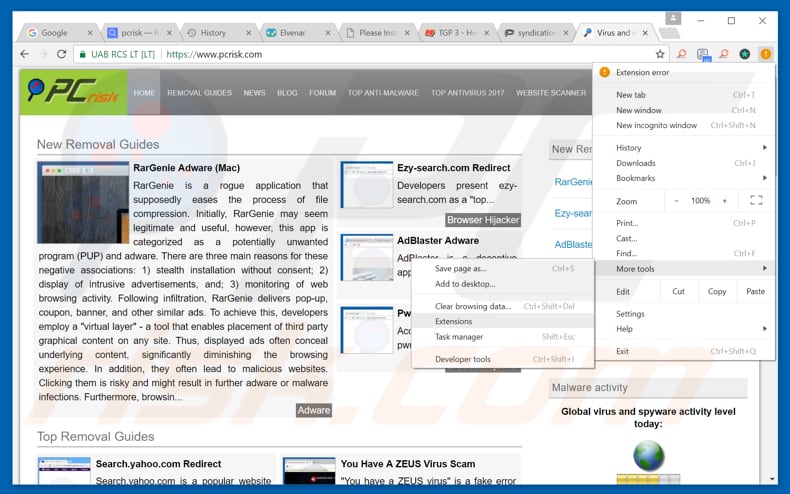790x494 pixels.
Task: Open WEBSITE SCANNER nav link
Action: (x=551, y=93)
